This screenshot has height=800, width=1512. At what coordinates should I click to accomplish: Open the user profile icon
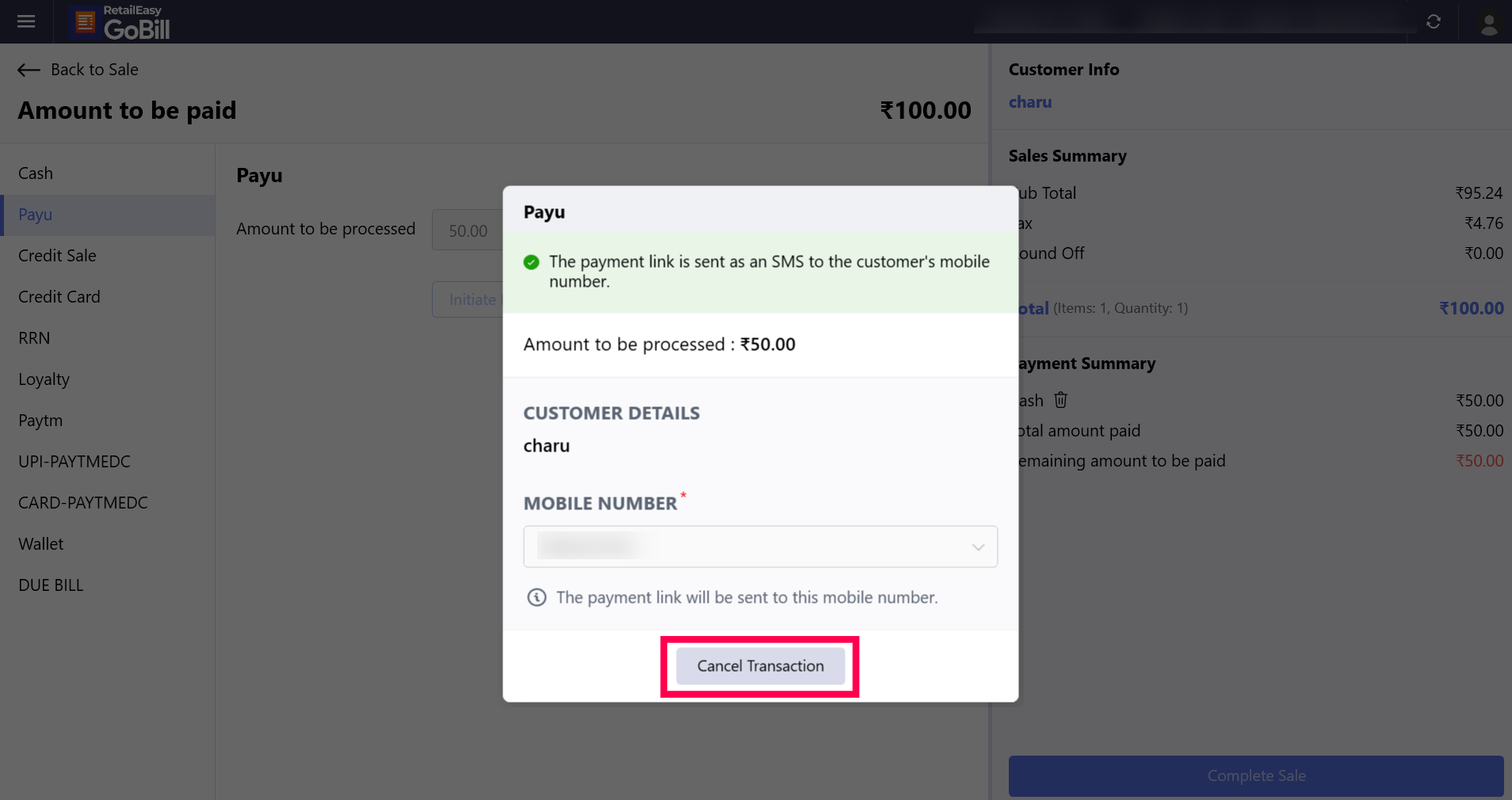[x=1489, y=24]
